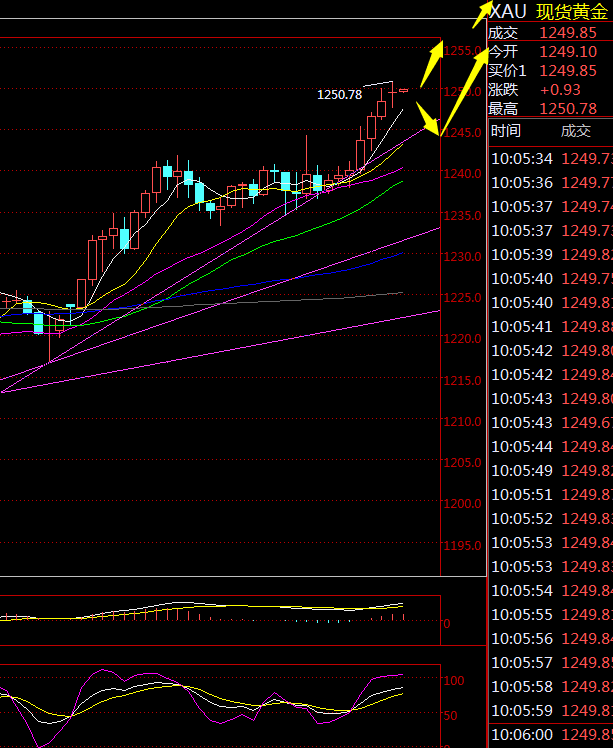Viewport: 613px width, 748px height.
Task: Click the latest small candlestick on chart
Action: [x=404, y=90]
